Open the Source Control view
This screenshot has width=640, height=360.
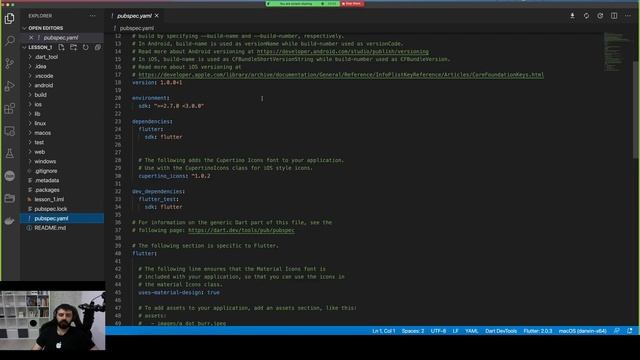(x=9, y=63)
